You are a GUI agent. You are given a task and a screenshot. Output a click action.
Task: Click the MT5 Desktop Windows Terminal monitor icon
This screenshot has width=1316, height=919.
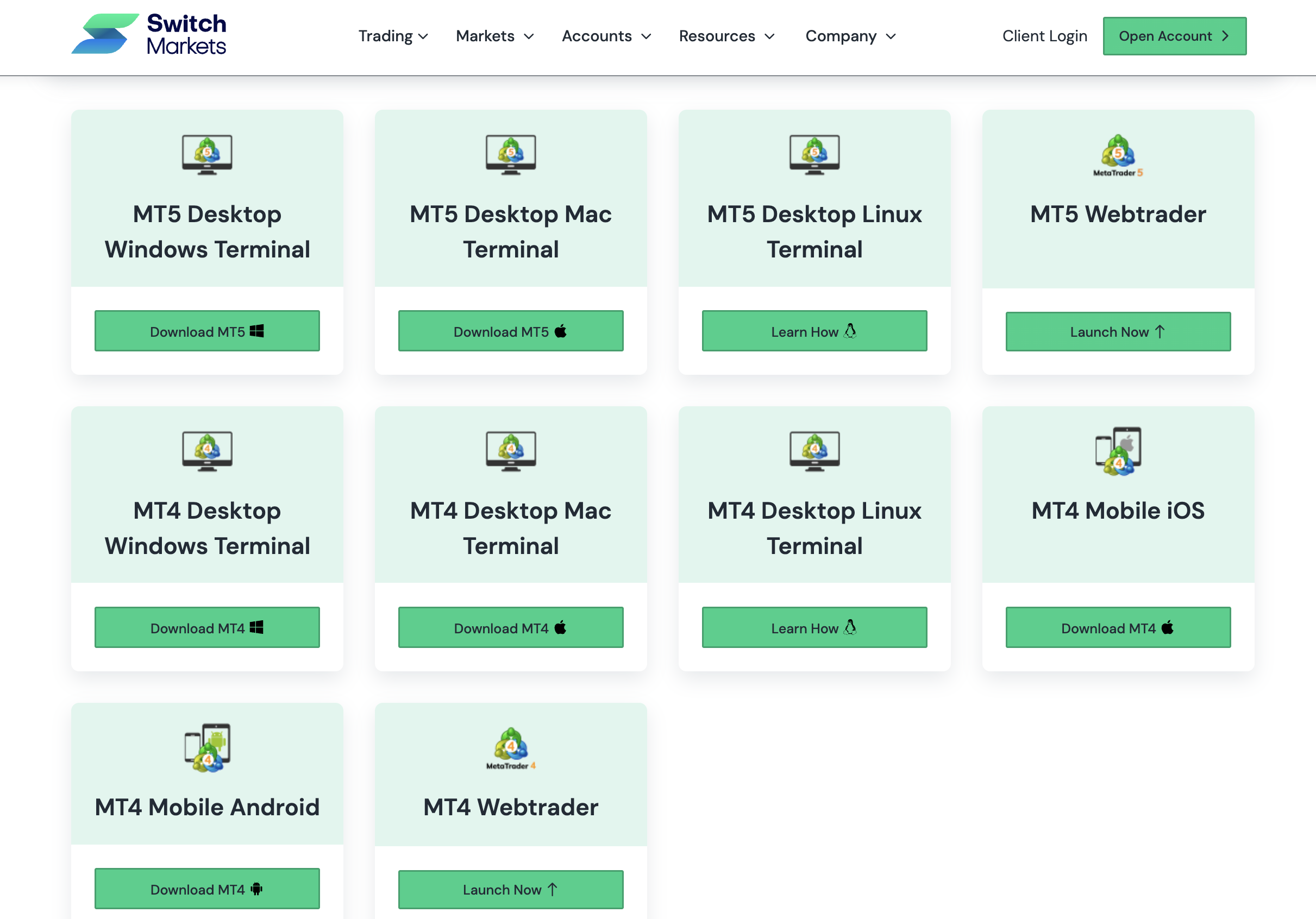click(x=207, y=154)
